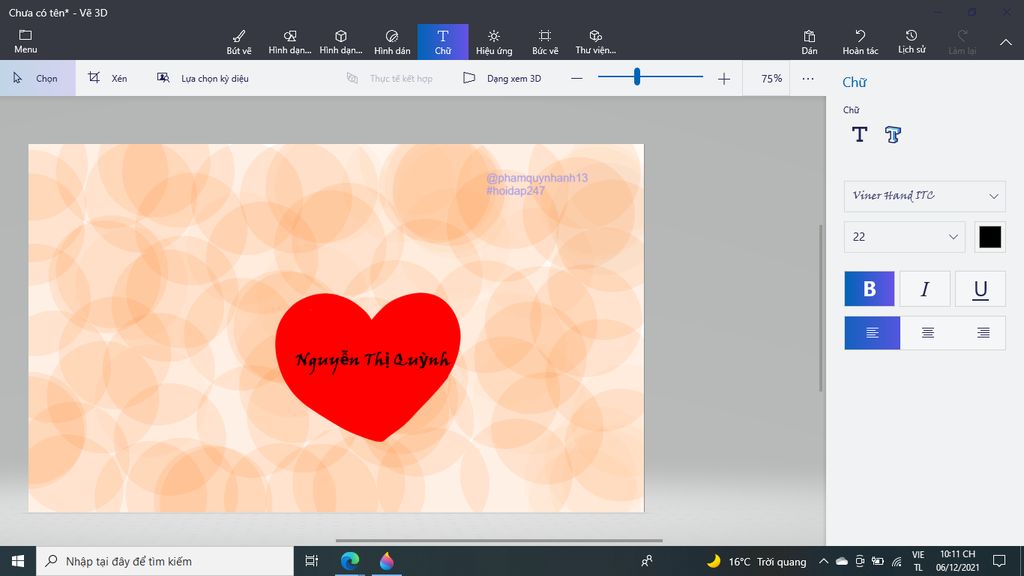Activate the Chọn select tool
The image size is (1024, 576).
37,78
